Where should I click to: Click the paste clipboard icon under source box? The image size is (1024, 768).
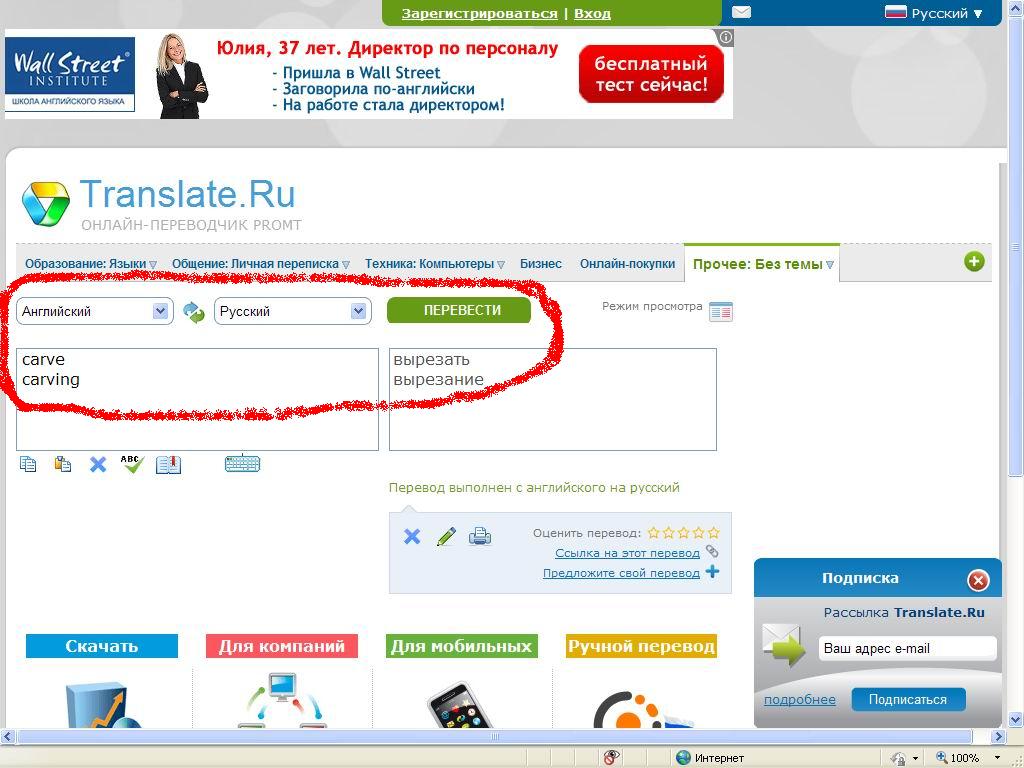[x=63, y=464]
